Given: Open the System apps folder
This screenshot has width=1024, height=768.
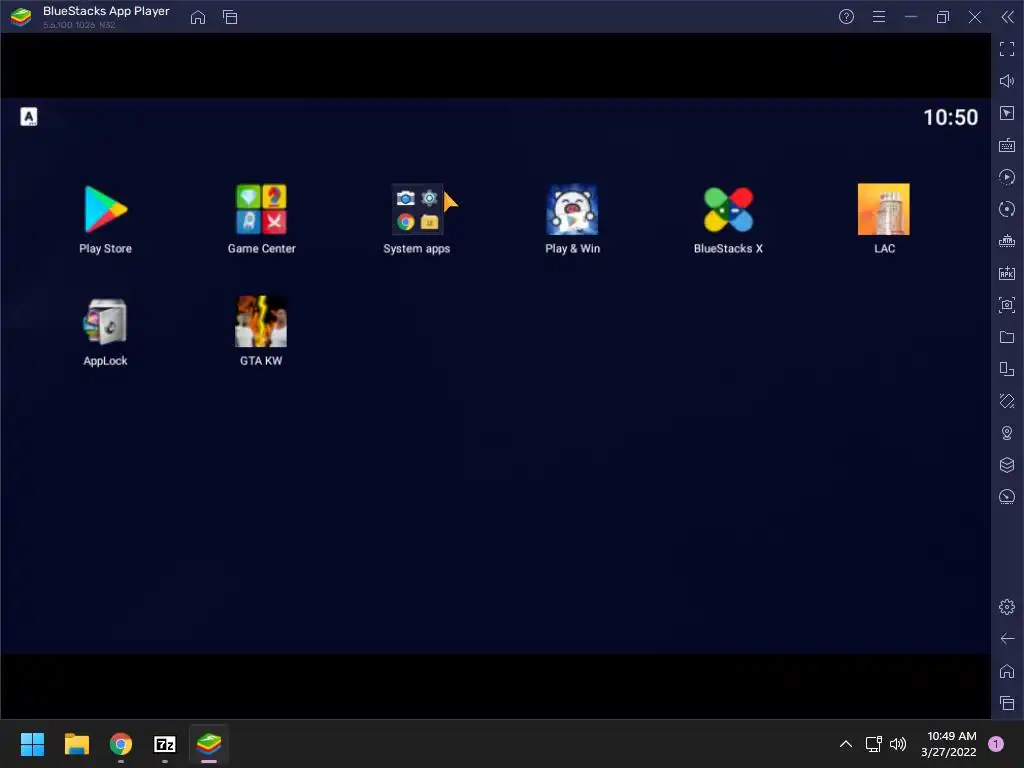Looking at the screenshot, I should click(417, 209).
